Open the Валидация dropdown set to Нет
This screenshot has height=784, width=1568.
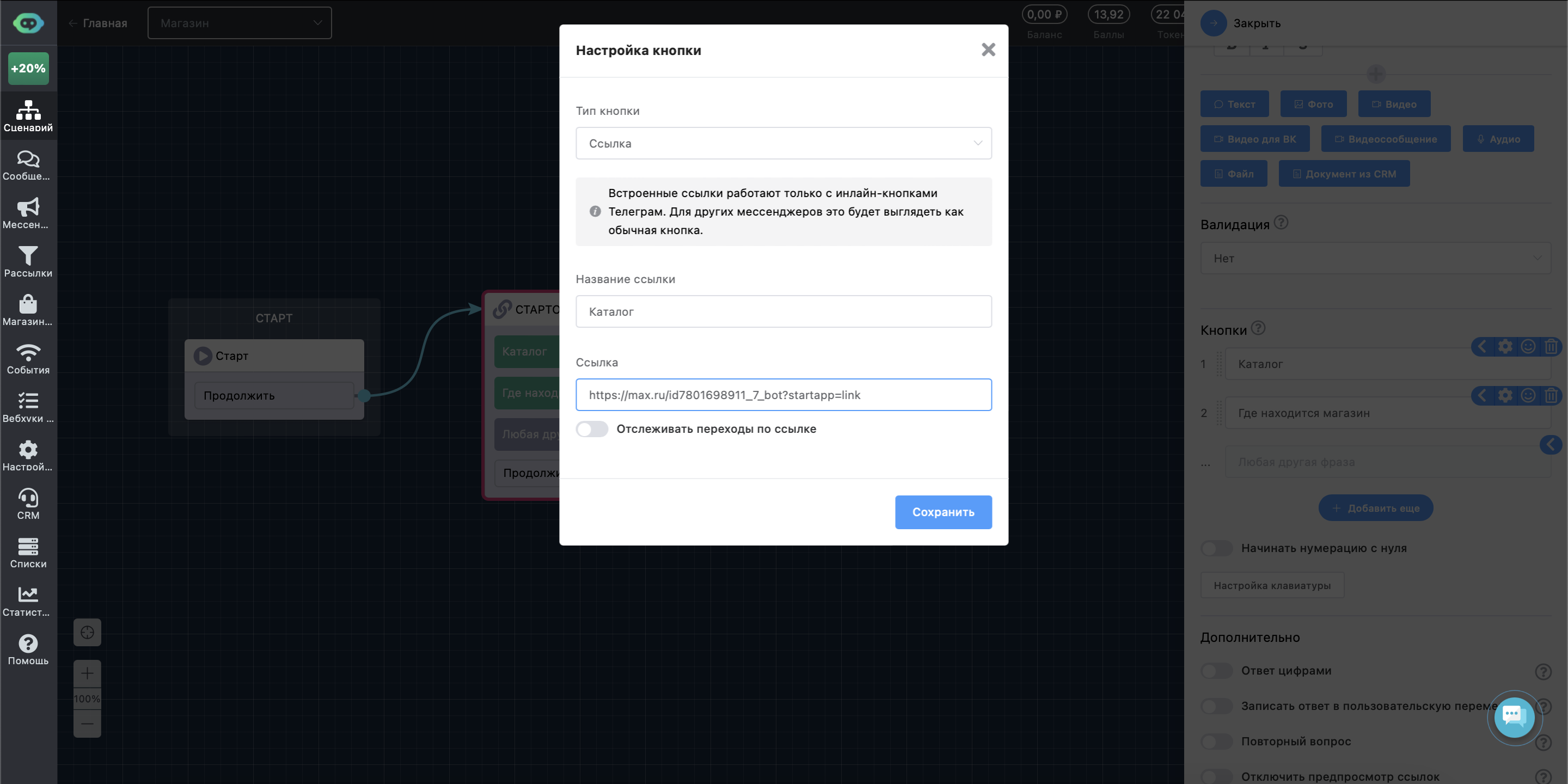point(1374,258)
